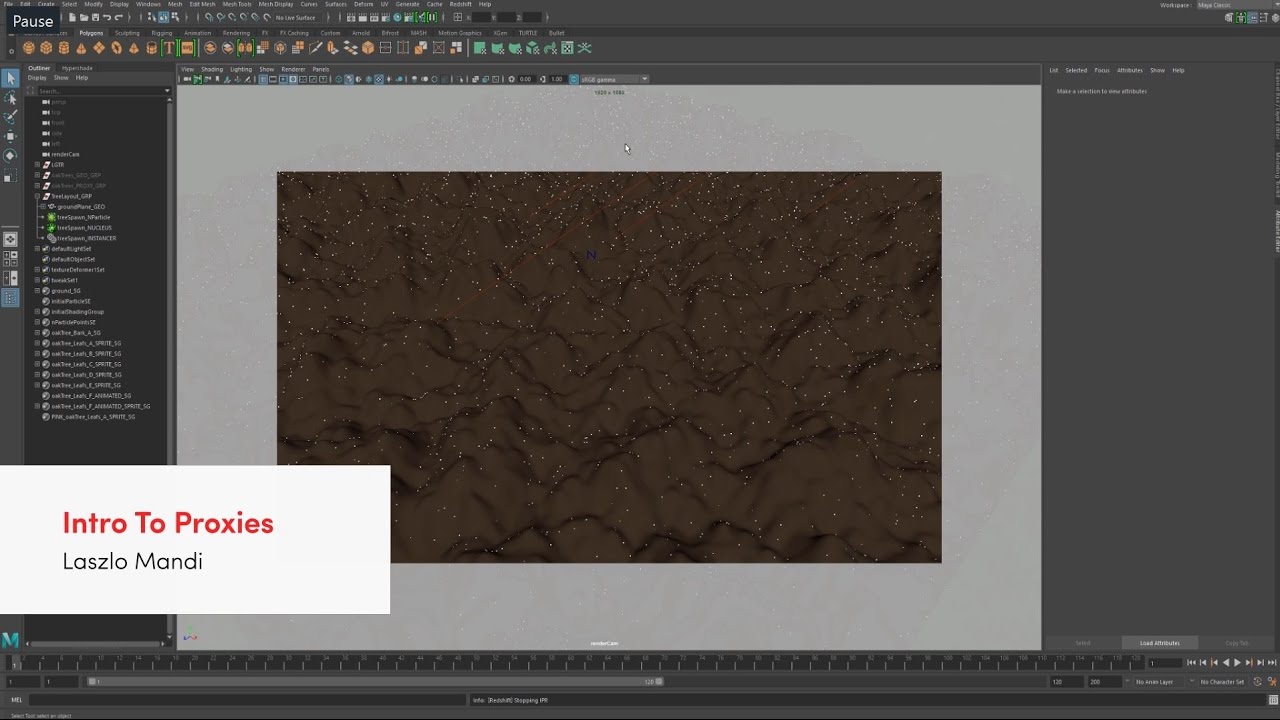The width and height of the screenshot is (1280, 720).
Task: Click the SVG shelf tool
Action: [187, 48]
